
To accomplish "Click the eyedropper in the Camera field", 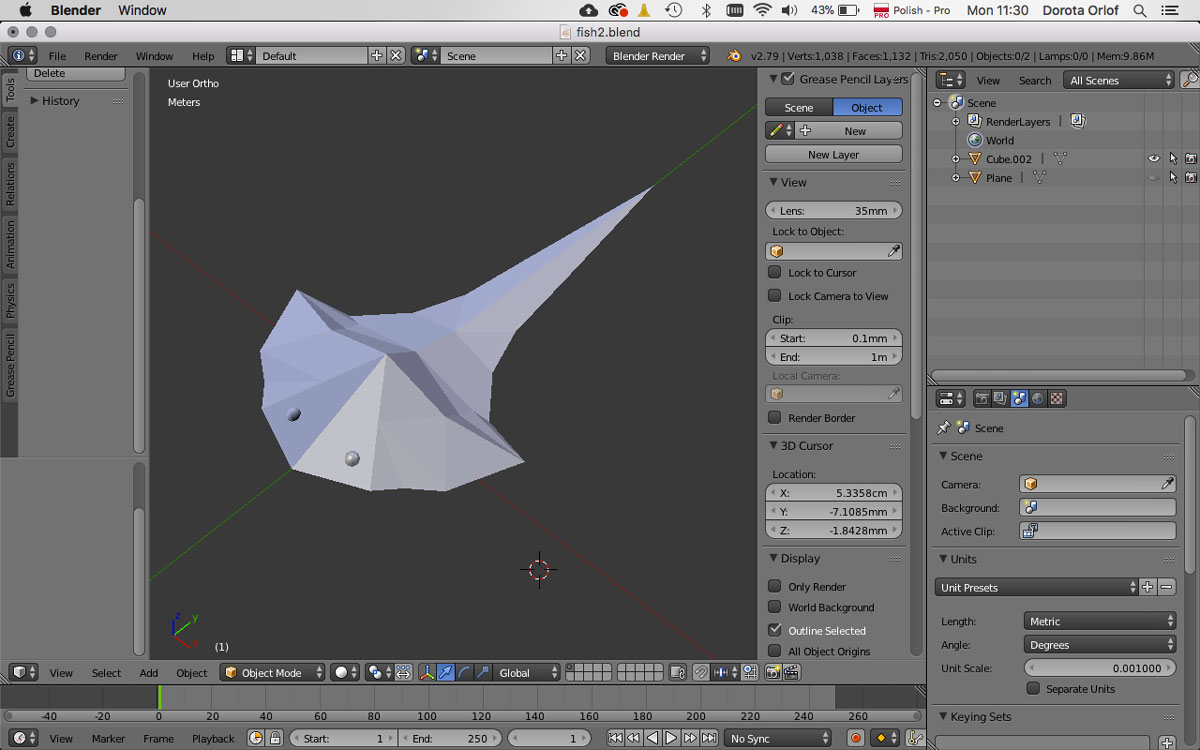I will [x=1166, y=483].
